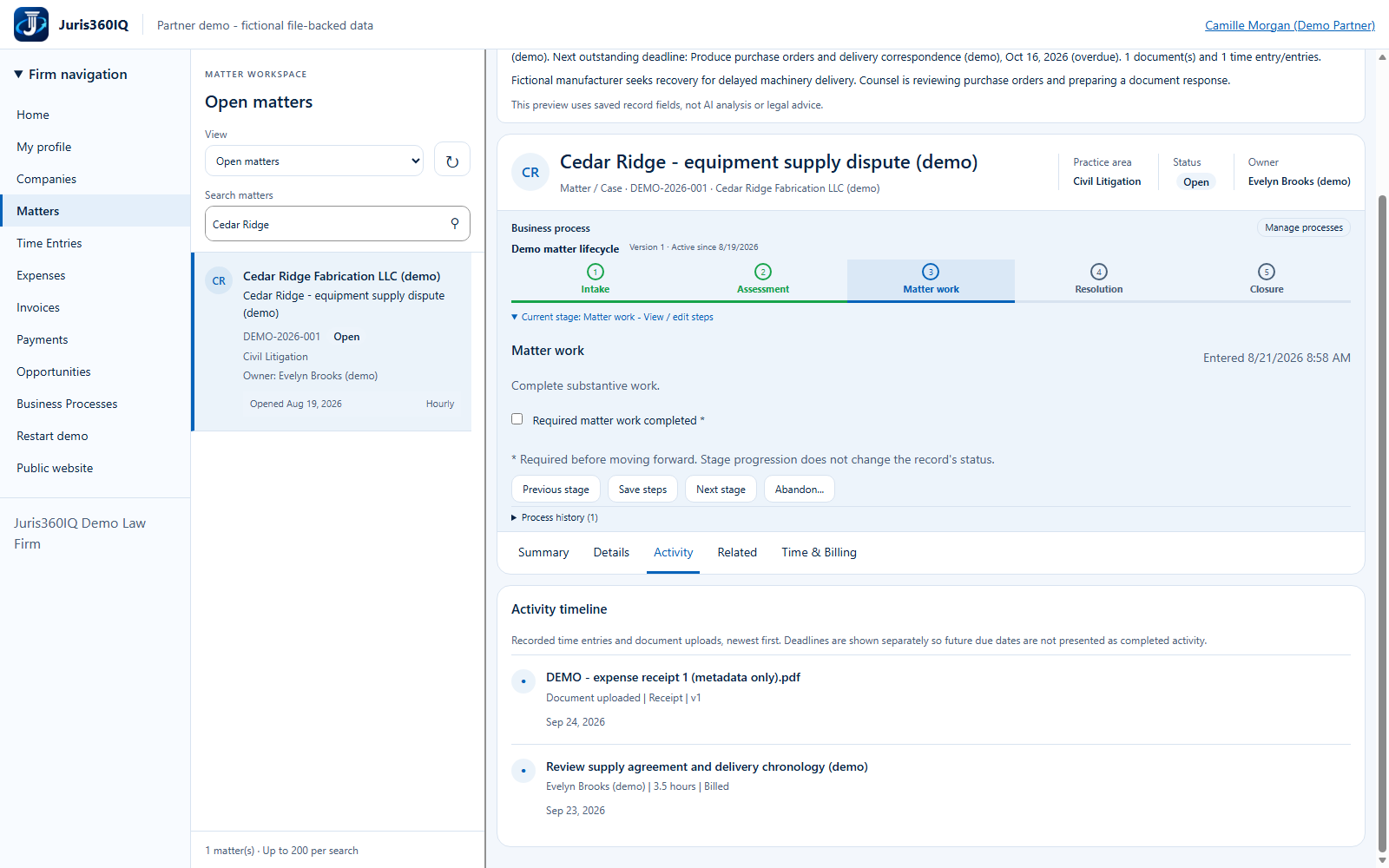The height and width of the screenshot is (868, 1389).
Task: Open the Cedar Ridge Fabrication LLC matter card
Action: pos(332,342)
